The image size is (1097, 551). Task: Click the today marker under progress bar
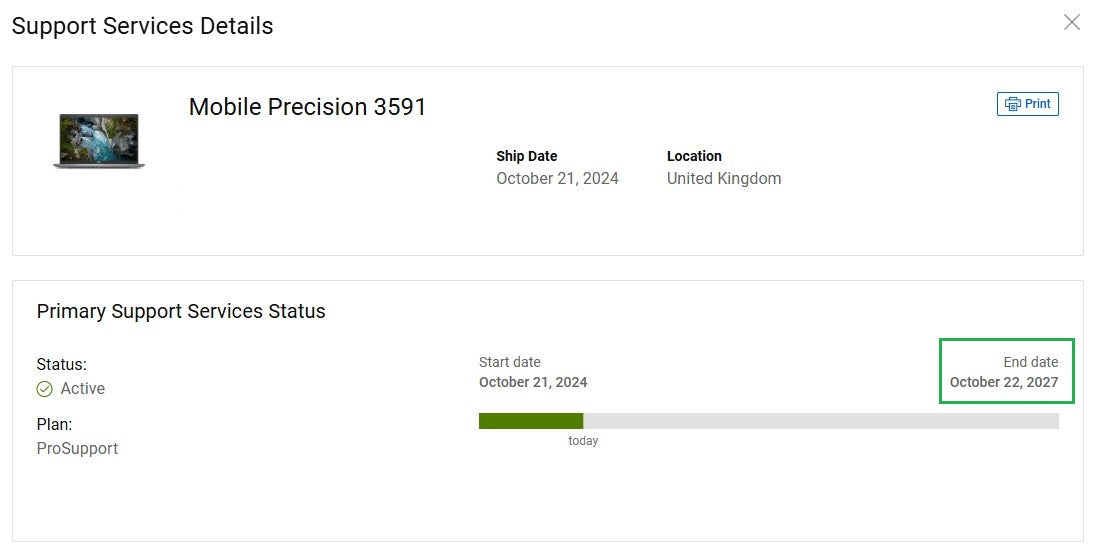point(583,441)
